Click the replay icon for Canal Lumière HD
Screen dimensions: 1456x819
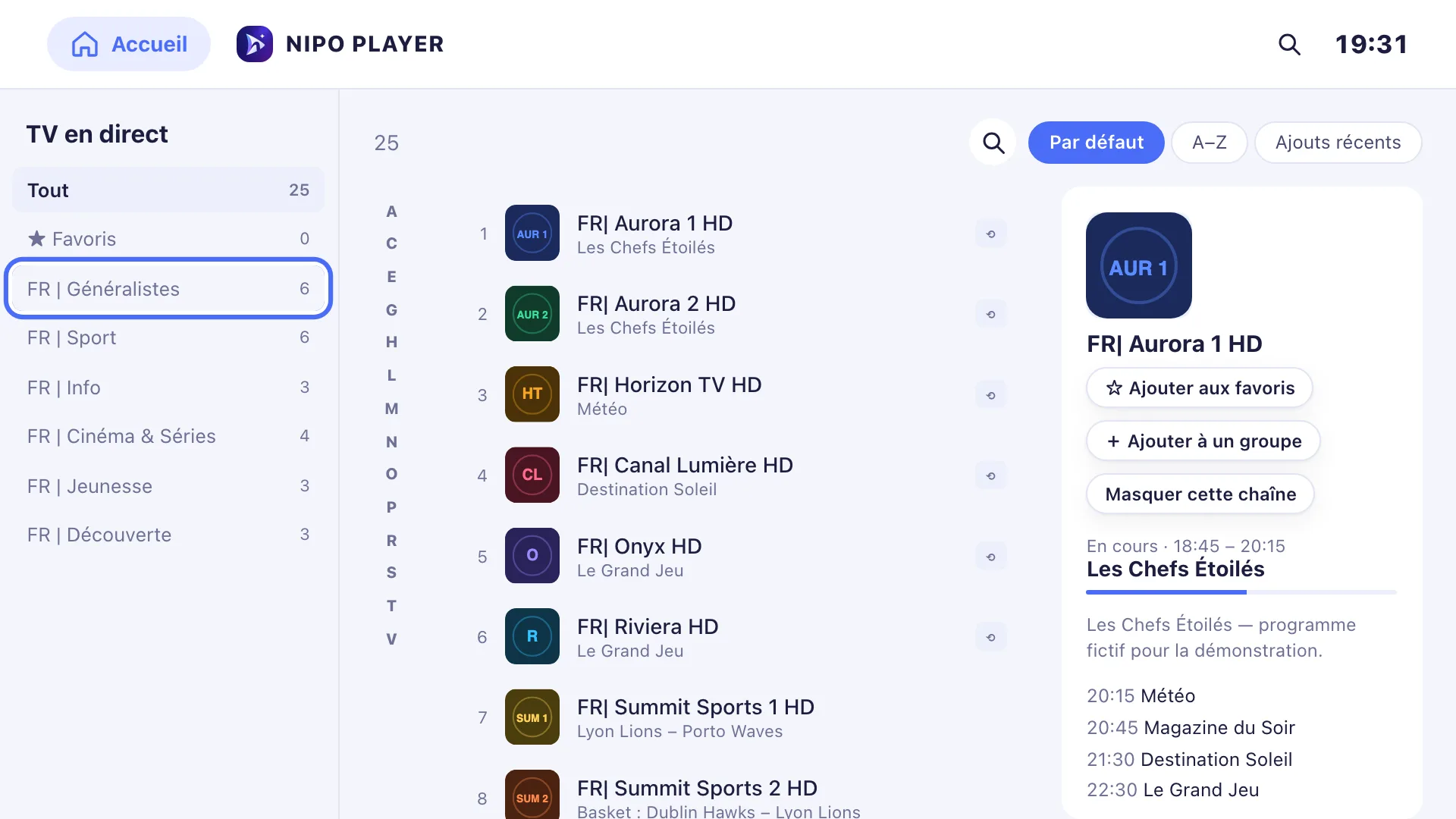[x=990, y=475]
